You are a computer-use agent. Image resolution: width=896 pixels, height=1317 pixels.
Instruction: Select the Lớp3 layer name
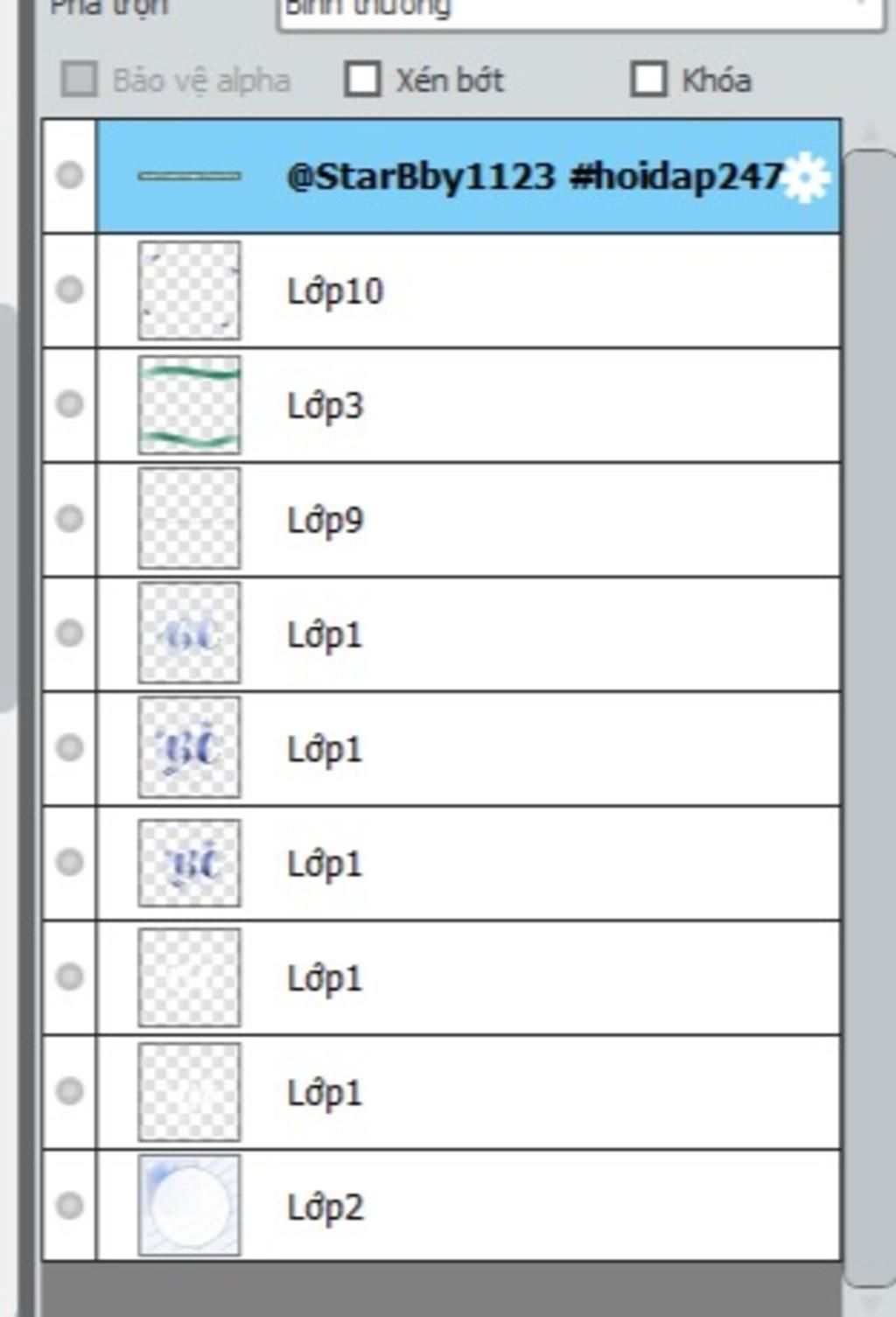pyautogui.click(x=325, y=405)
